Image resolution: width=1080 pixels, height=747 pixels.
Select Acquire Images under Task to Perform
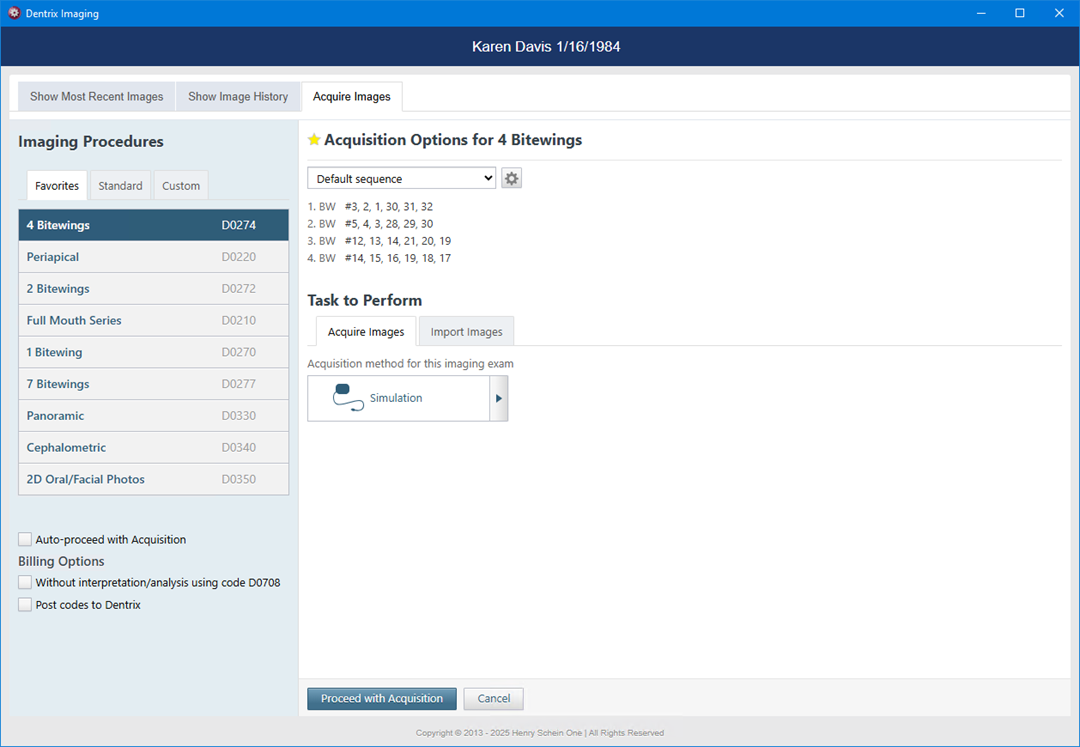[x=366, y=331]
